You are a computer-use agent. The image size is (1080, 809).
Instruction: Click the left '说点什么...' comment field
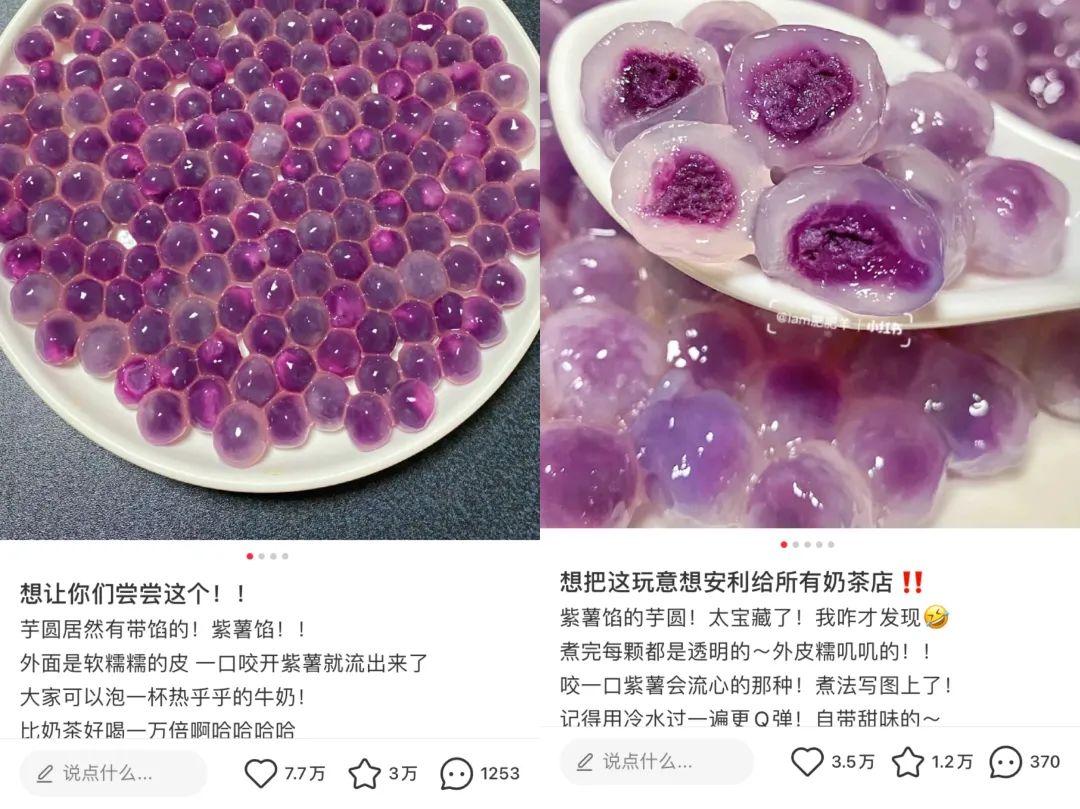coord(113,773)
